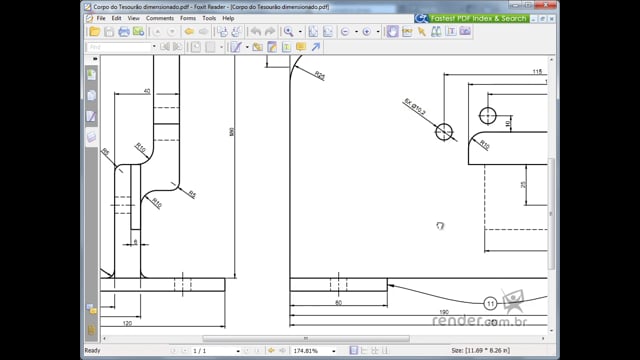Switch to single page layout in the status bar
Viewport: 640px width, 360px height.
pyautogui.click(x=353, y=351)
